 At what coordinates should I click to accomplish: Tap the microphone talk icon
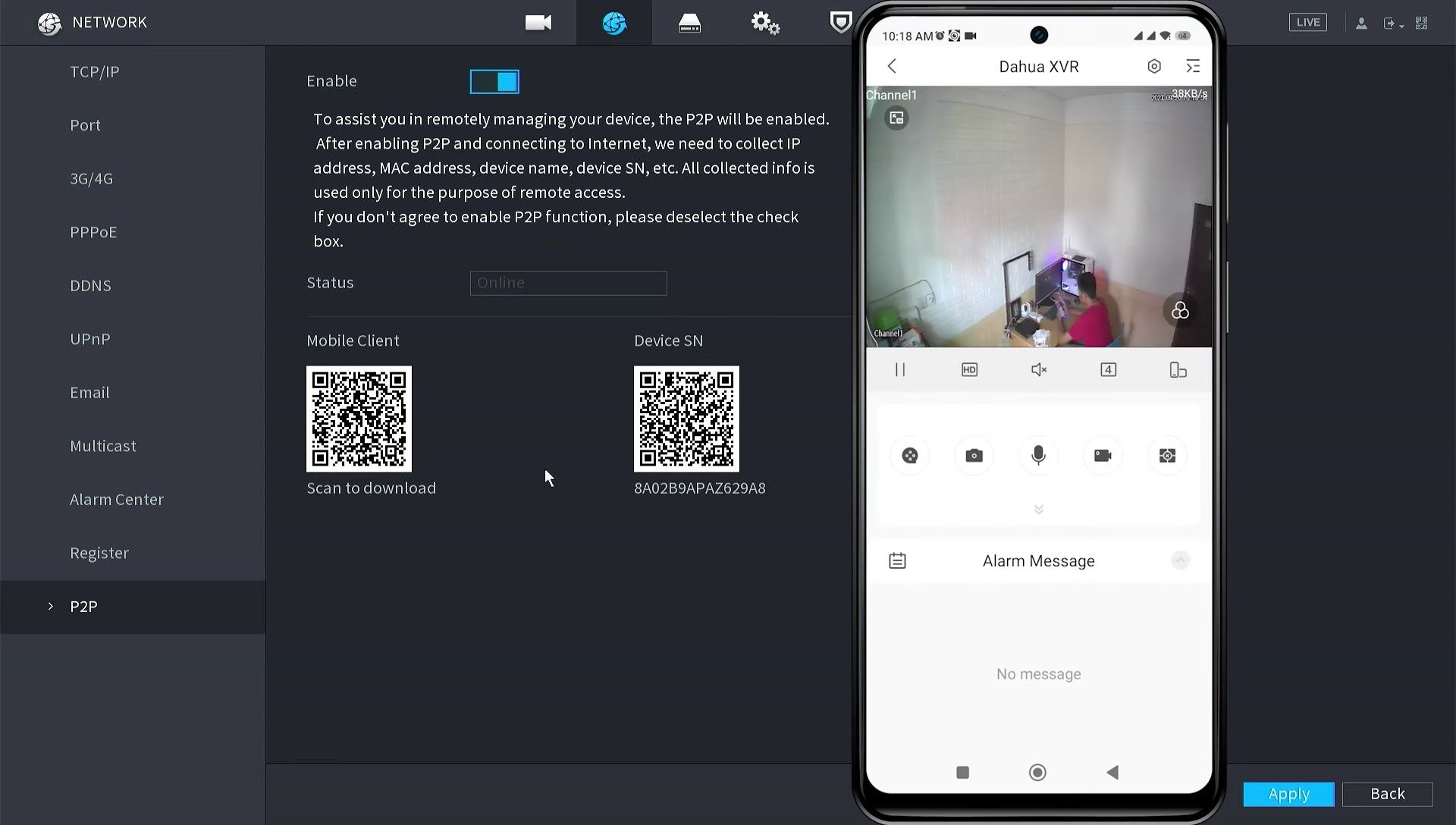click(x=1038, y=456)
